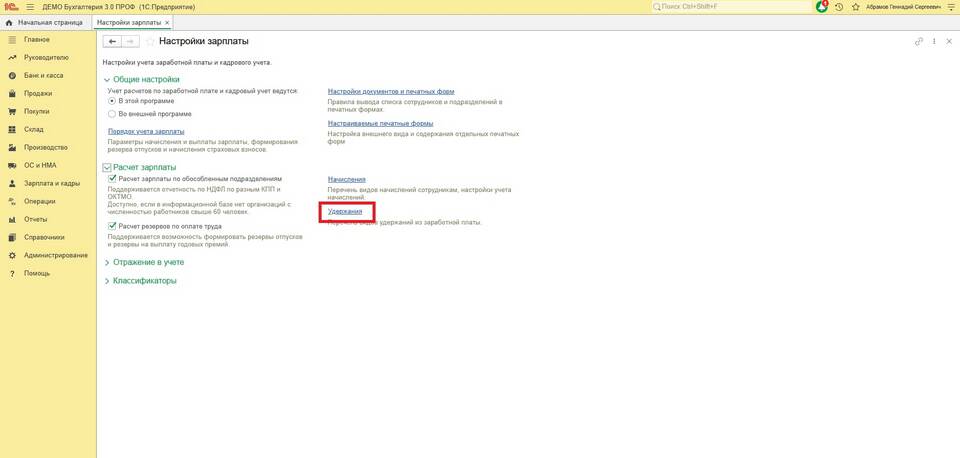
Task: Click the hamburger main menu icon
Action: [x=29, y=7]
